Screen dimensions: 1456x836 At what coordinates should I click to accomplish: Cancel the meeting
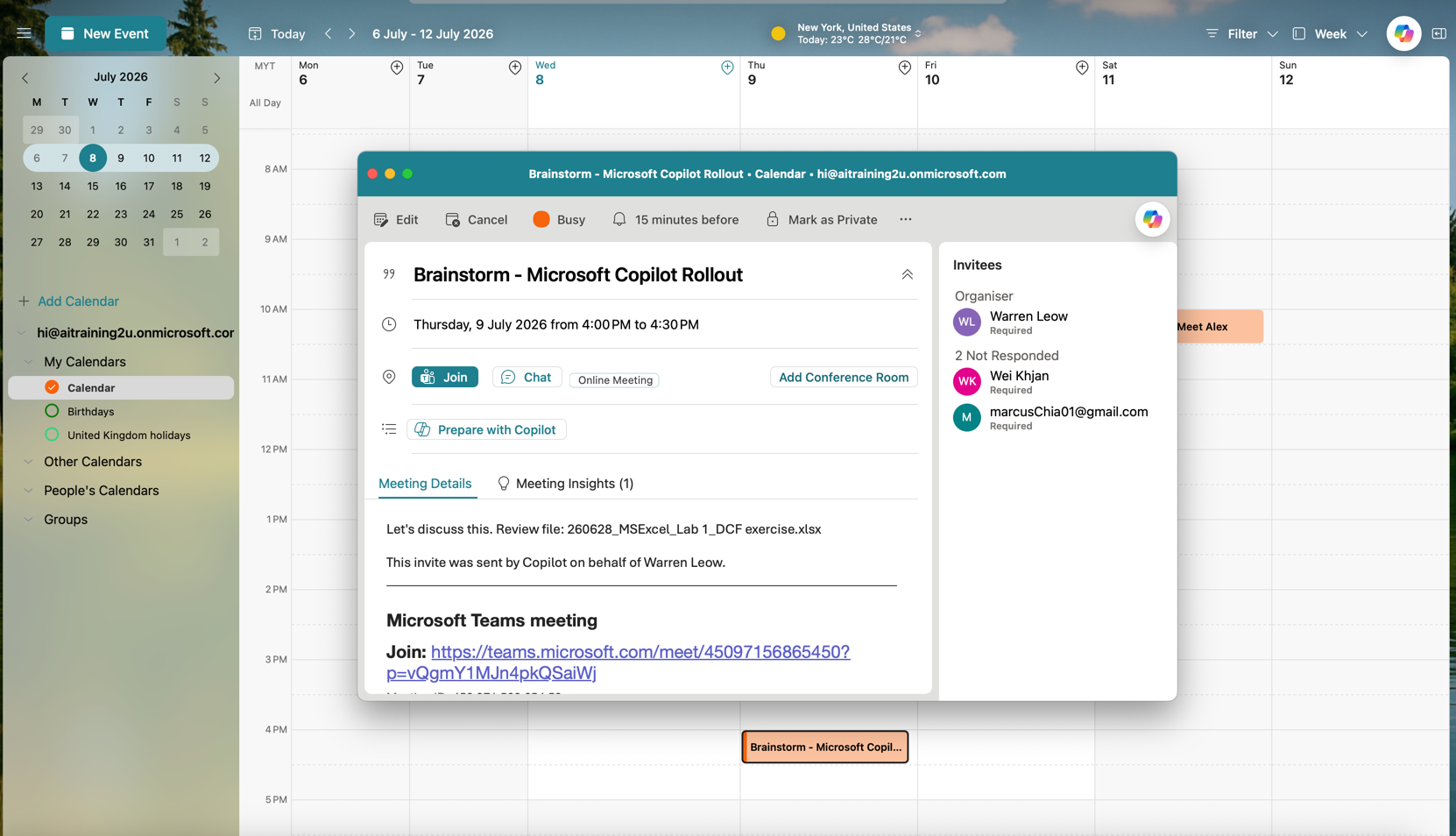[x=476, y=219]
